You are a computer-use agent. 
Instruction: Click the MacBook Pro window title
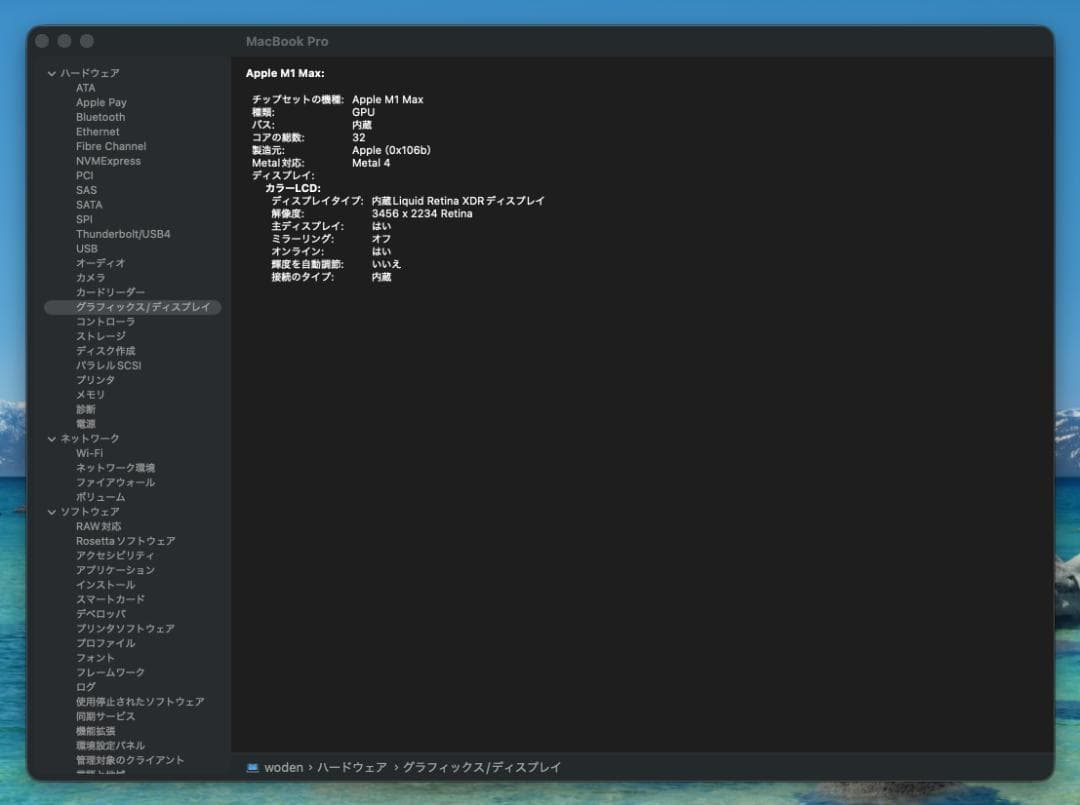[x=287, y=41]
